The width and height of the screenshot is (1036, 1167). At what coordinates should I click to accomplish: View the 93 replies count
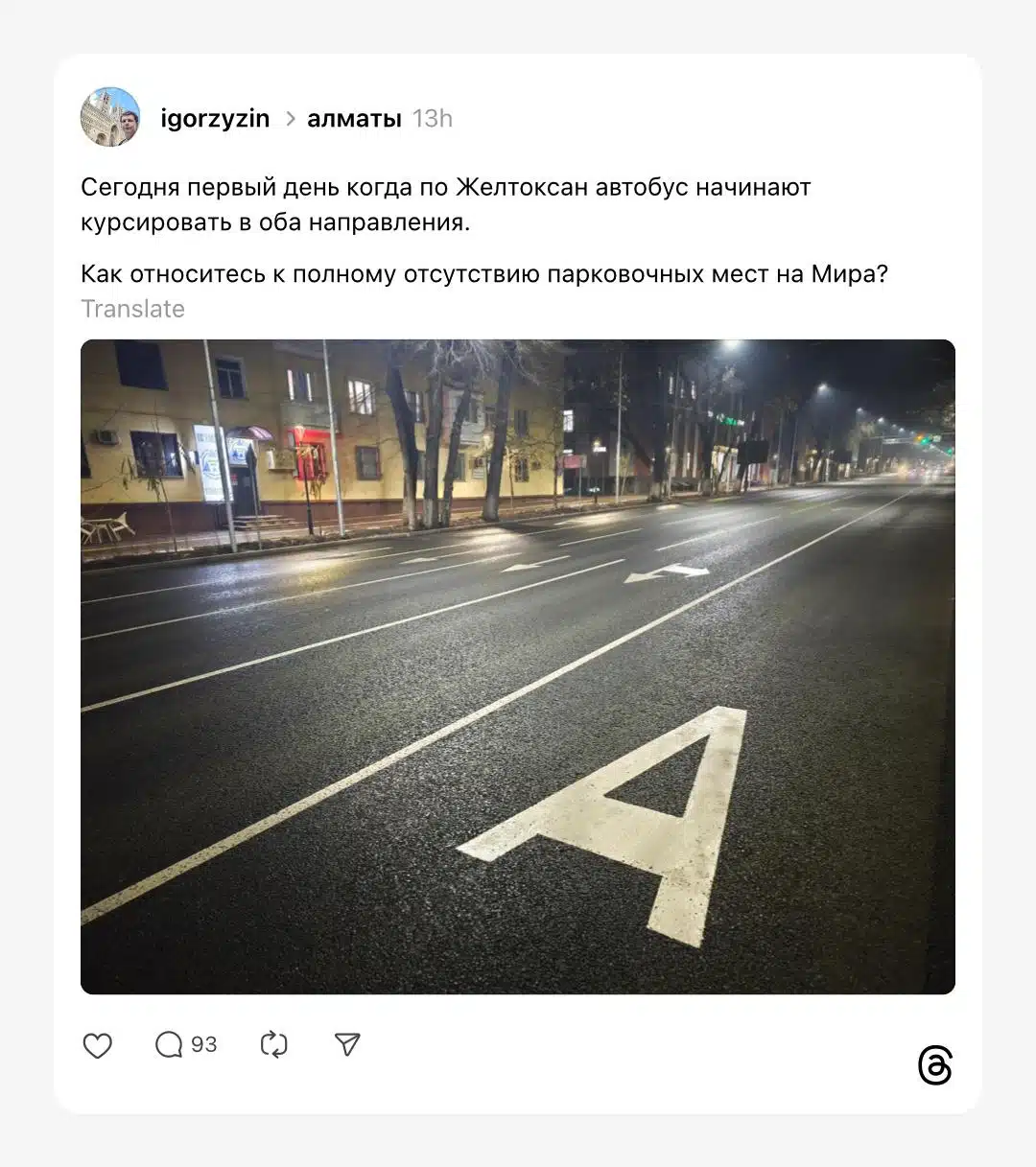(203, 1044)
